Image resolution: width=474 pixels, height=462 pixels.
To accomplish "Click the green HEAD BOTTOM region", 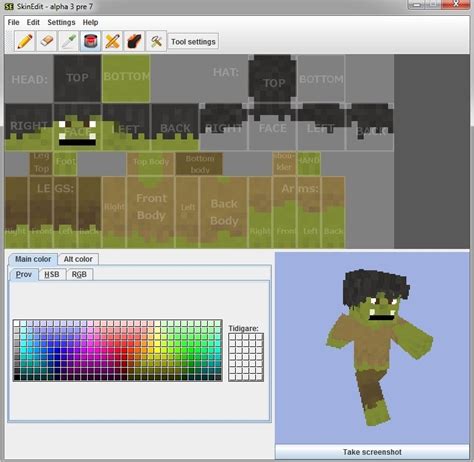I will (x=126, y=78).
